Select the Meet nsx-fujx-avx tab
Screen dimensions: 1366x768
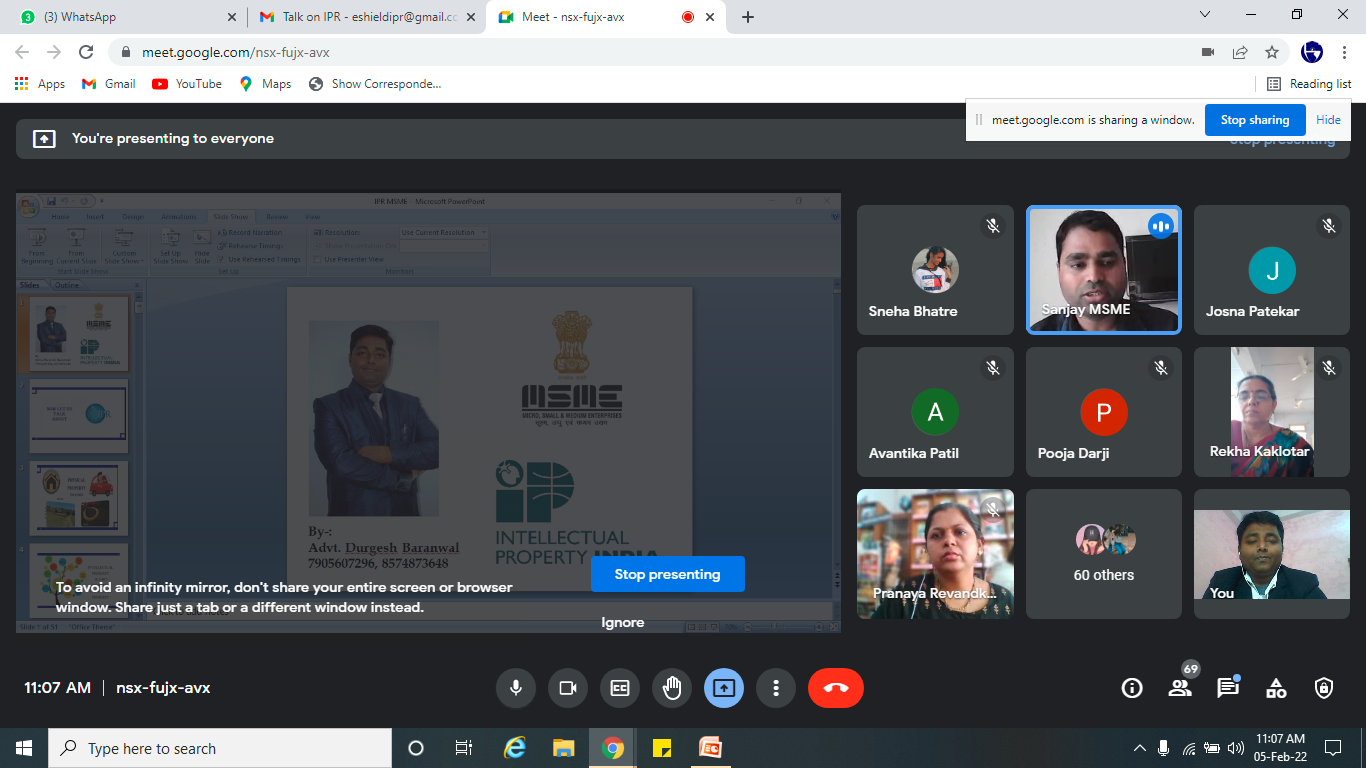click(605, 17)
